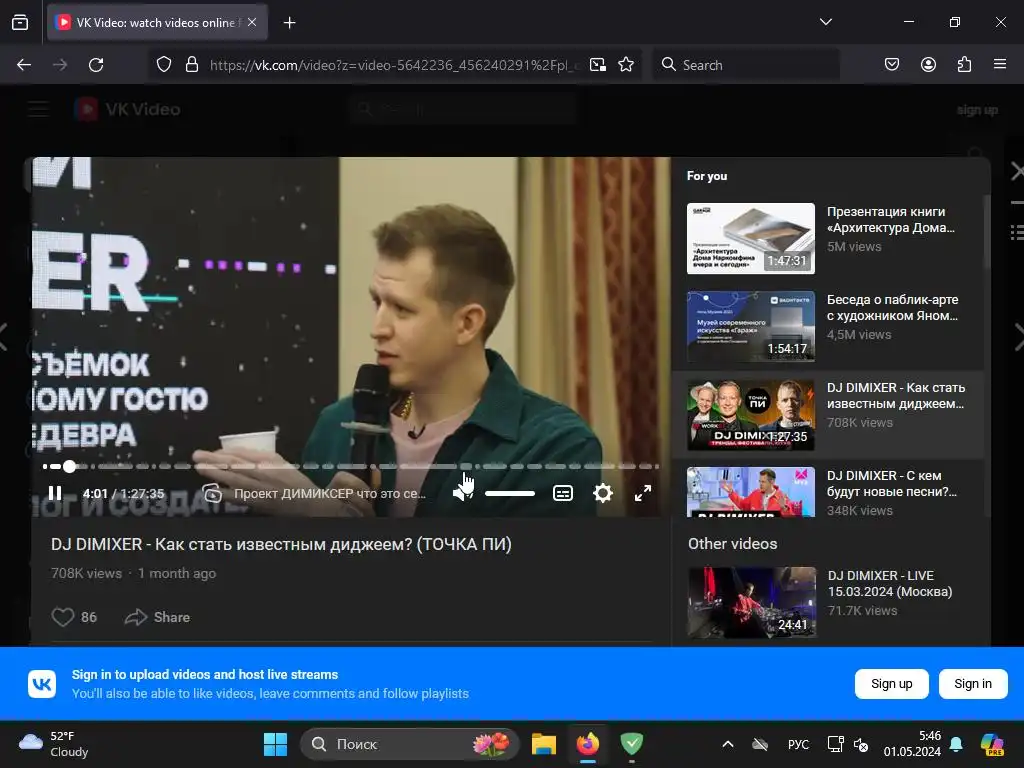Like the video with the heart icon
This screenshot has width=1024, height=768.
[x=63, y=617]
